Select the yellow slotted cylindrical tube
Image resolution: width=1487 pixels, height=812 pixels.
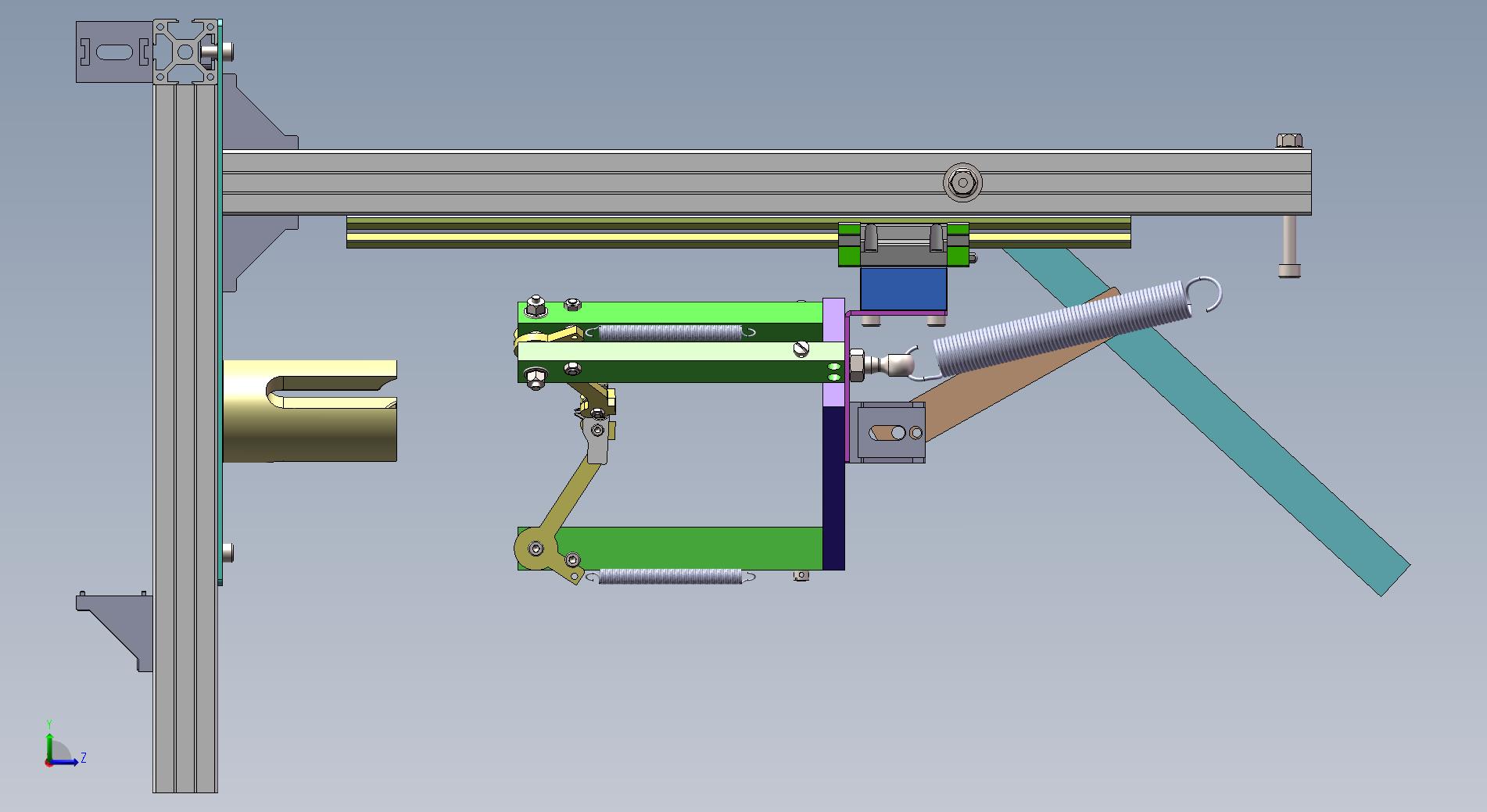pyautogui.click(x=310, y=410)
